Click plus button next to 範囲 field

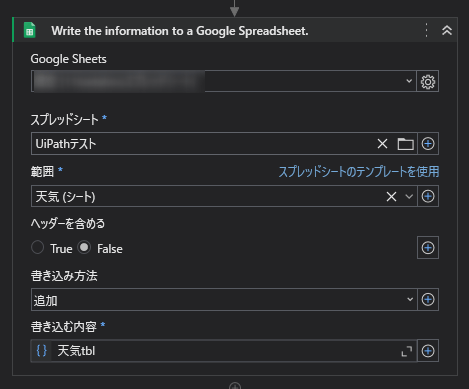coord(428,196)
